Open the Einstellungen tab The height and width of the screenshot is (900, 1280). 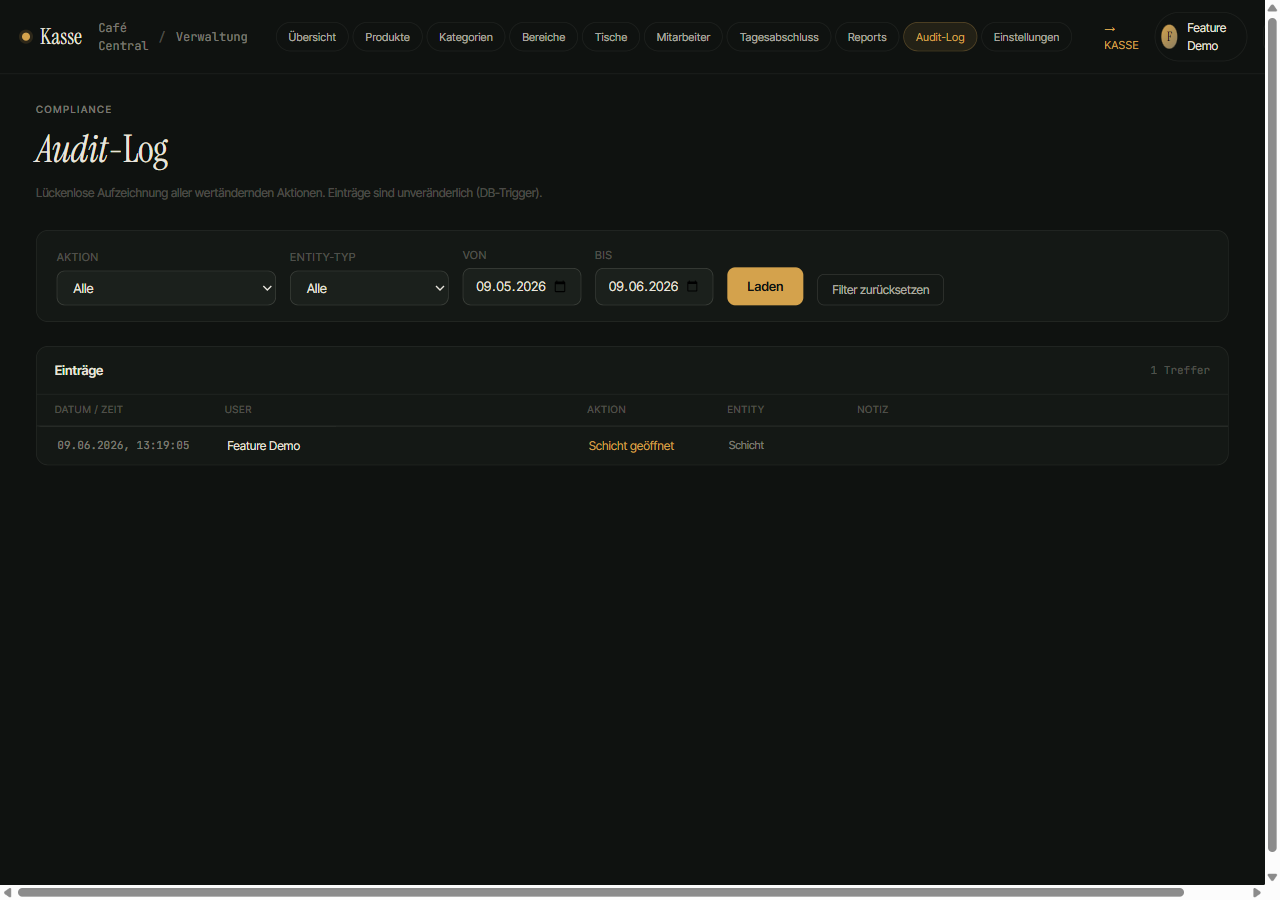1026,37
